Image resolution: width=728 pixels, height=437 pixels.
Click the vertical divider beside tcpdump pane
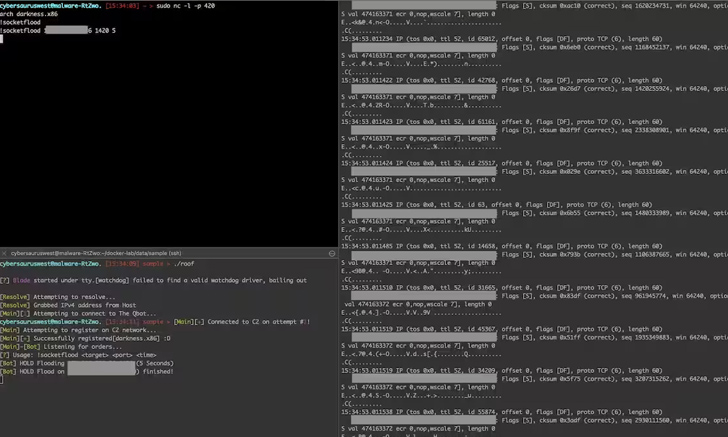tap(338, 218)
